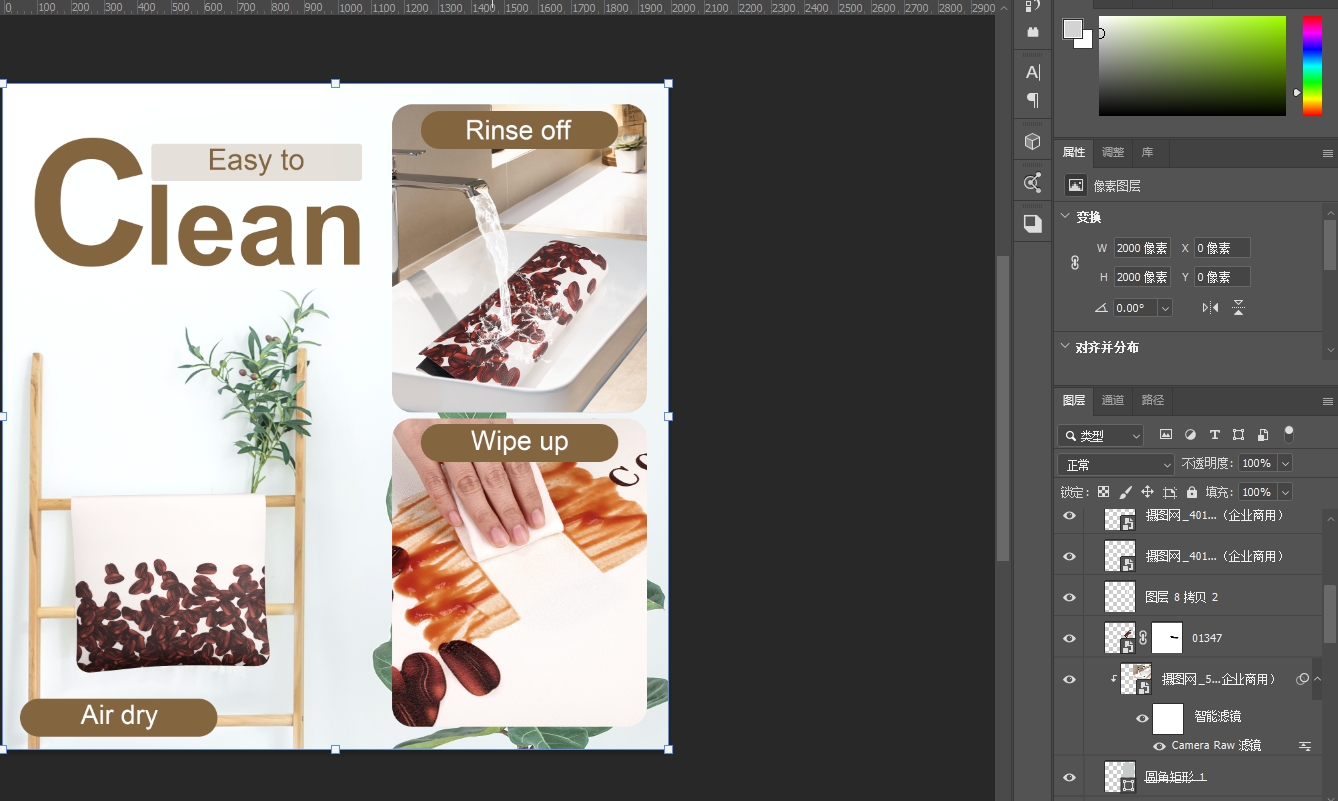Hide the 图层 8 拷贝 2 layer
The image size is (1338, 801).
[1069, 597]
